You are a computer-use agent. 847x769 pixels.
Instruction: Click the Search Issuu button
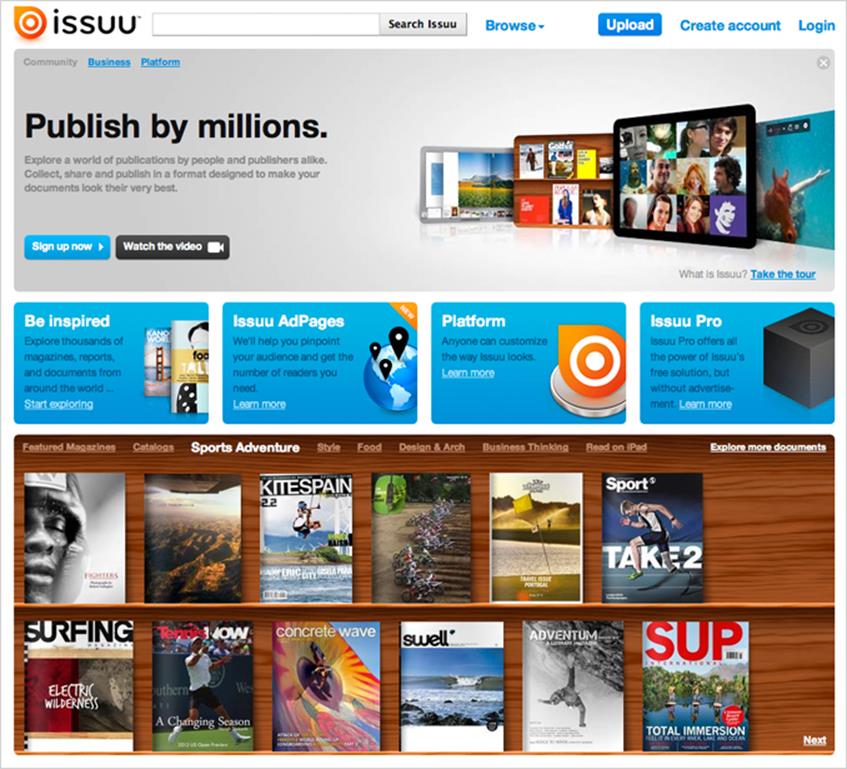[x=422, y=24]
